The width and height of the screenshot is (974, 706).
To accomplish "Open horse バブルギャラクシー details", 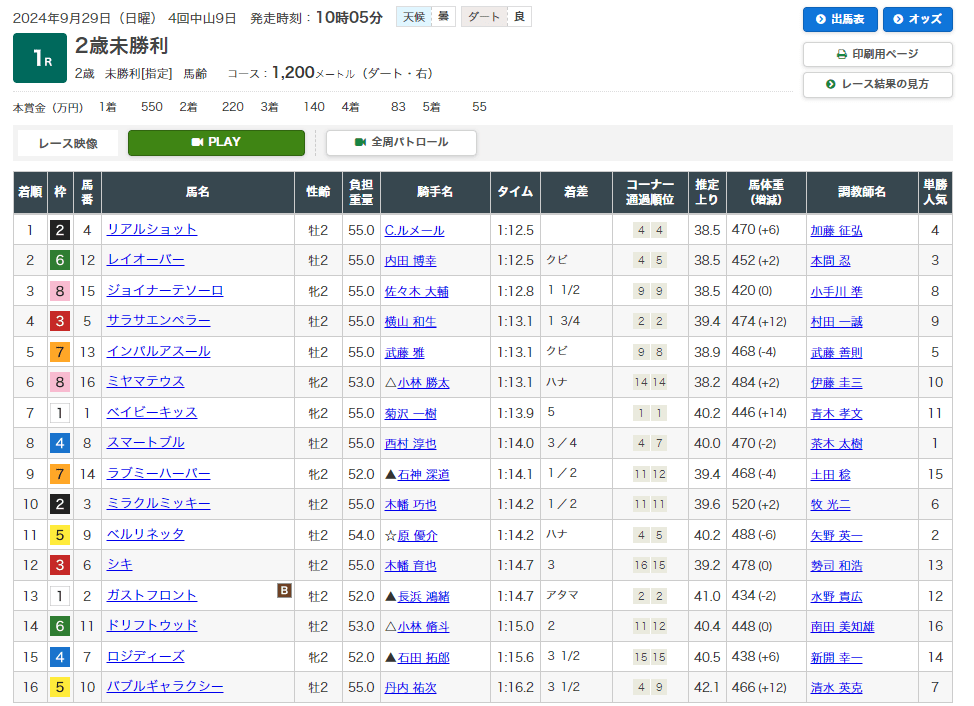I will 165,686.
